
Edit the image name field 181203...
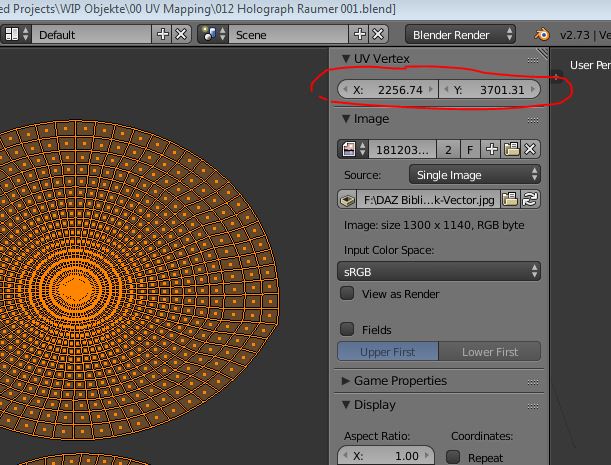tap(402, 149)
